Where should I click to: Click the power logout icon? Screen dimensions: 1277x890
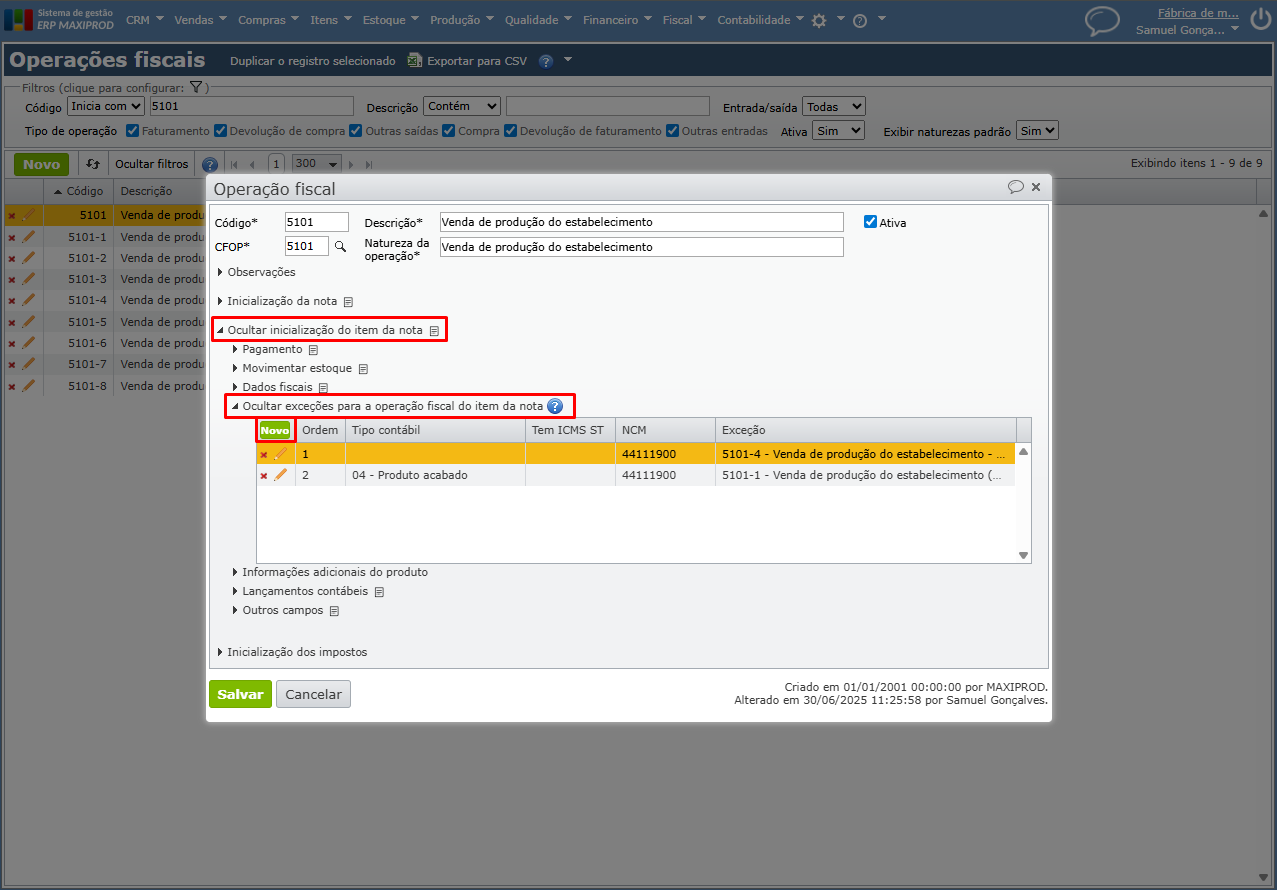1259,20
